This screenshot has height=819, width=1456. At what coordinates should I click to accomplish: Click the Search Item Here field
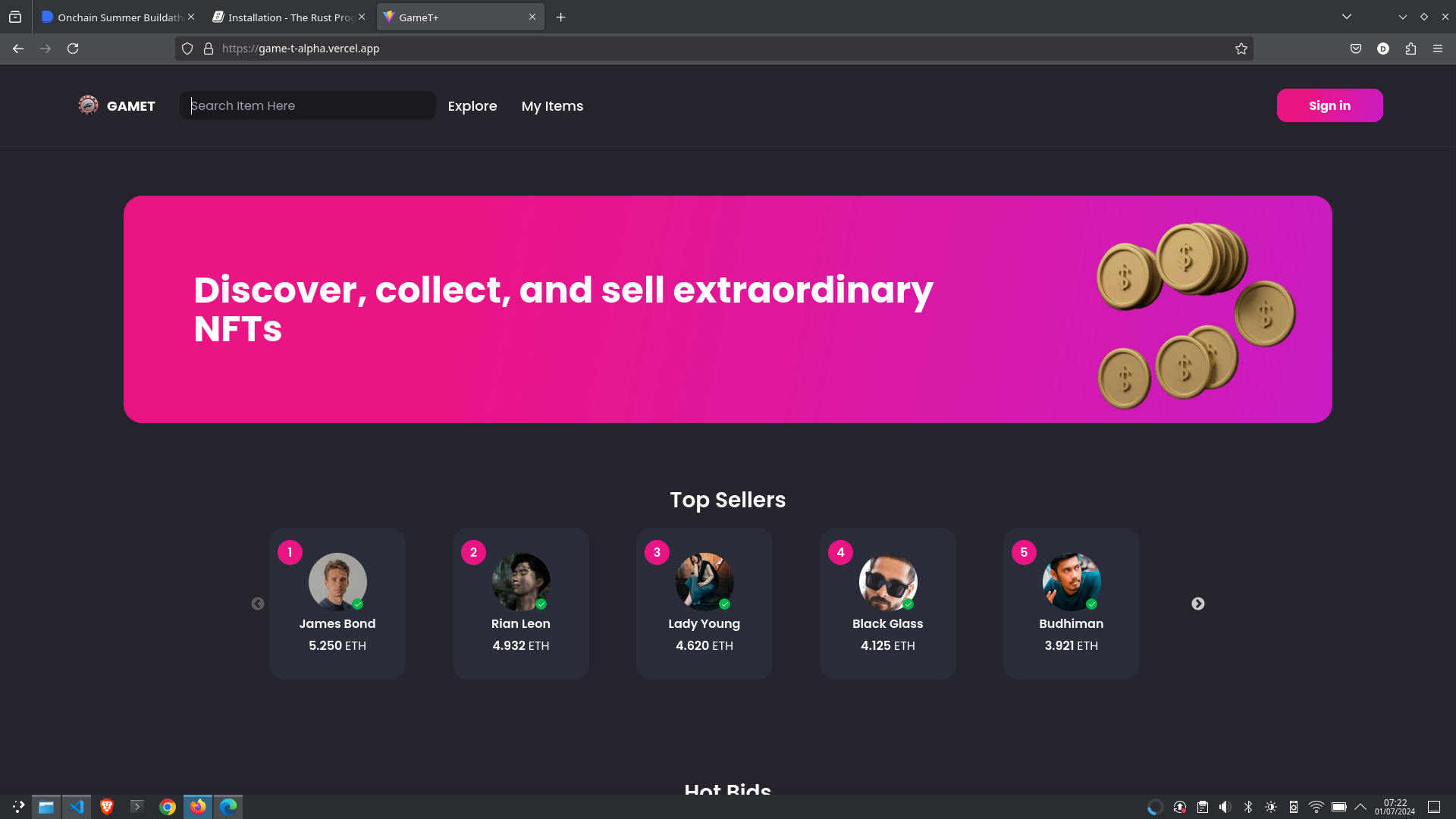point(307,105)
